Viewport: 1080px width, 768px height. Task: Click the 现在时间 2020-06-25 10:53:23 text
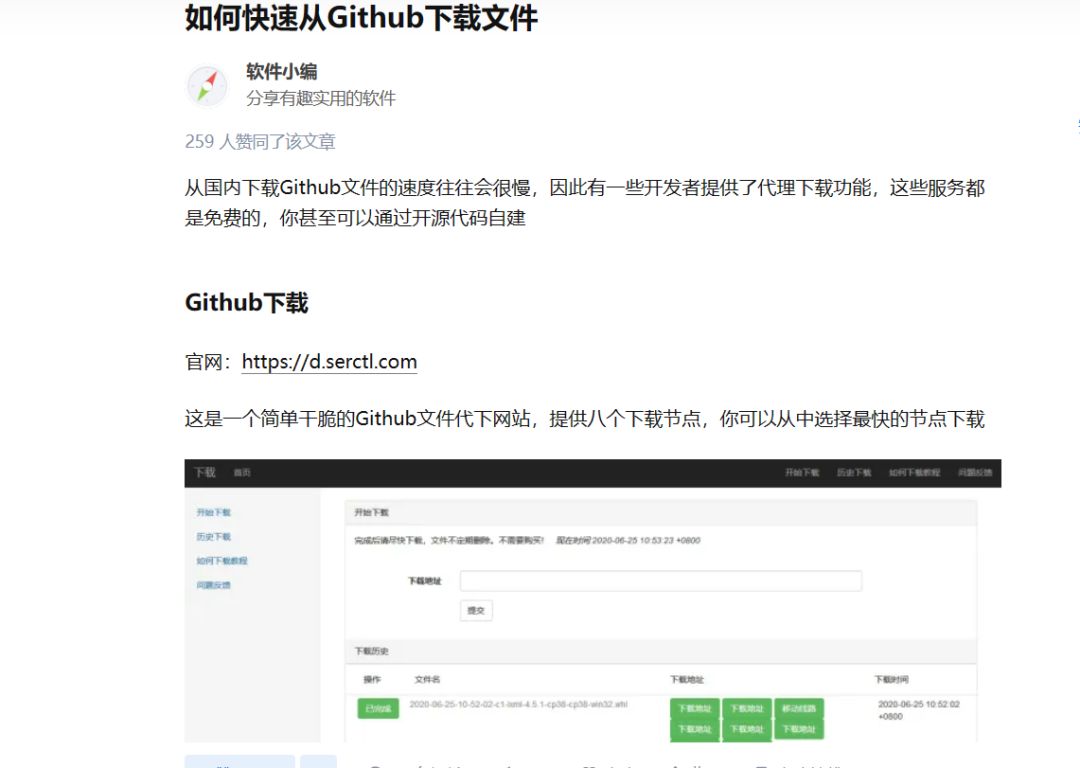[628, 541]
